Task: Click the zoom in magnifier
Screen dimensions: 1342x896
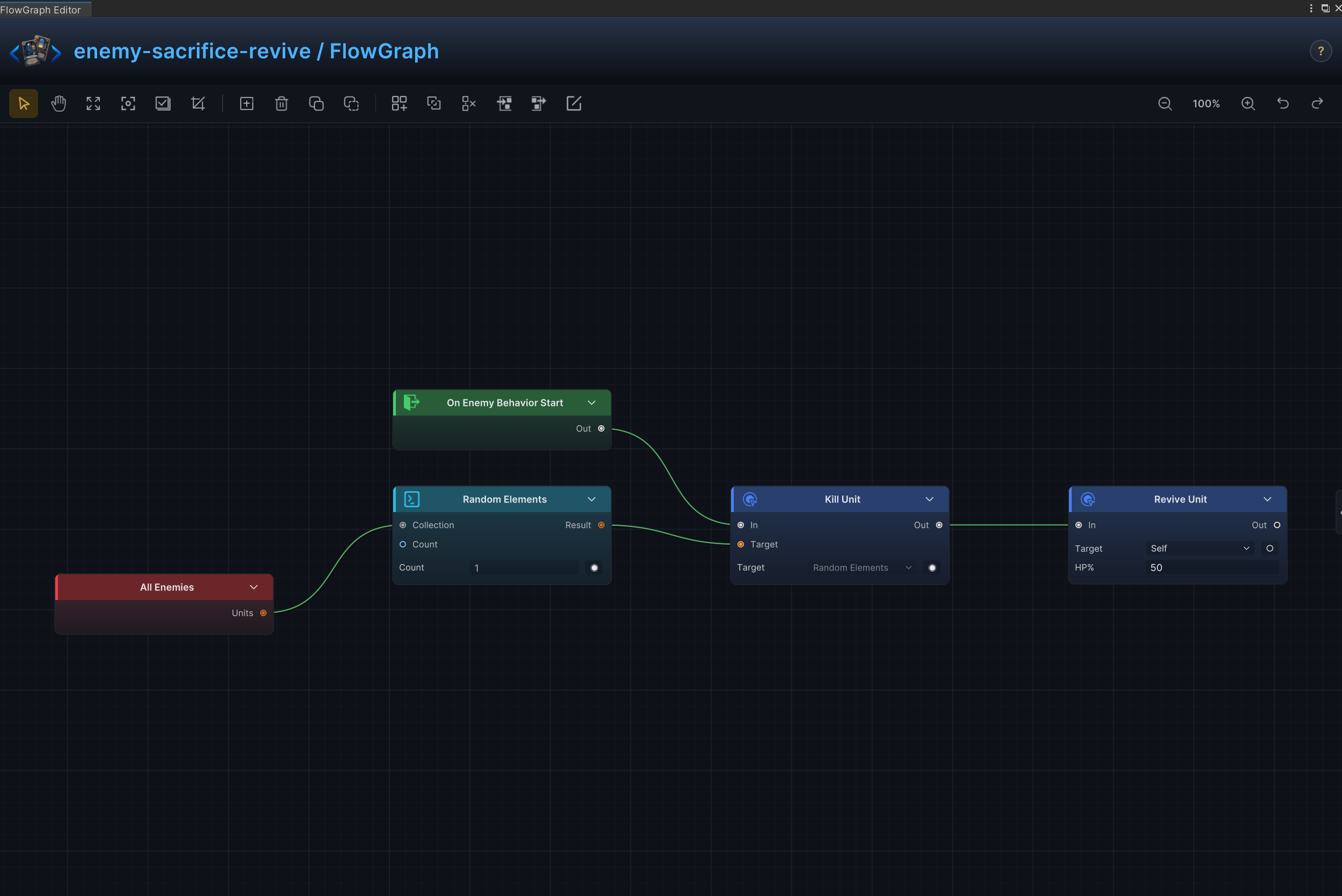Action: (1248, 103)
